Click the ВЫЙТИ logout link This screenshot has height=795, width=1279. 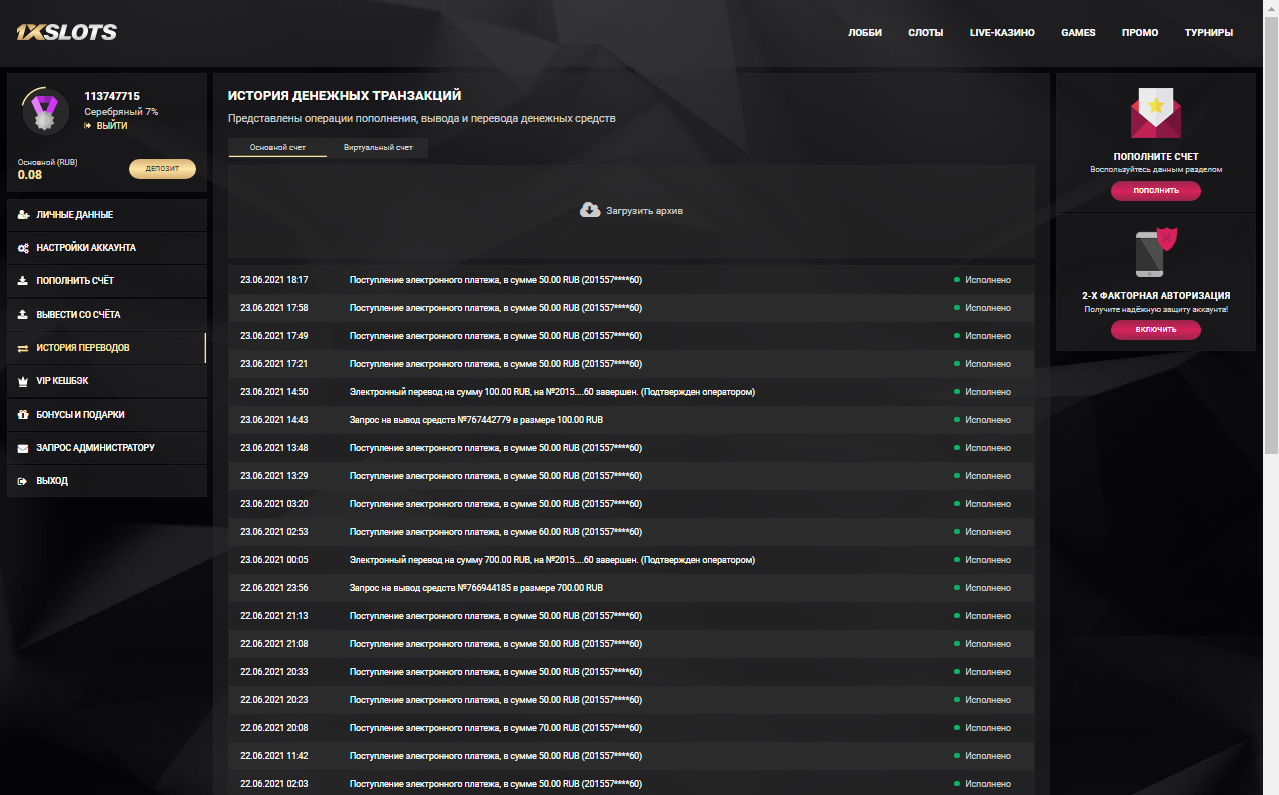click(111, 126)
